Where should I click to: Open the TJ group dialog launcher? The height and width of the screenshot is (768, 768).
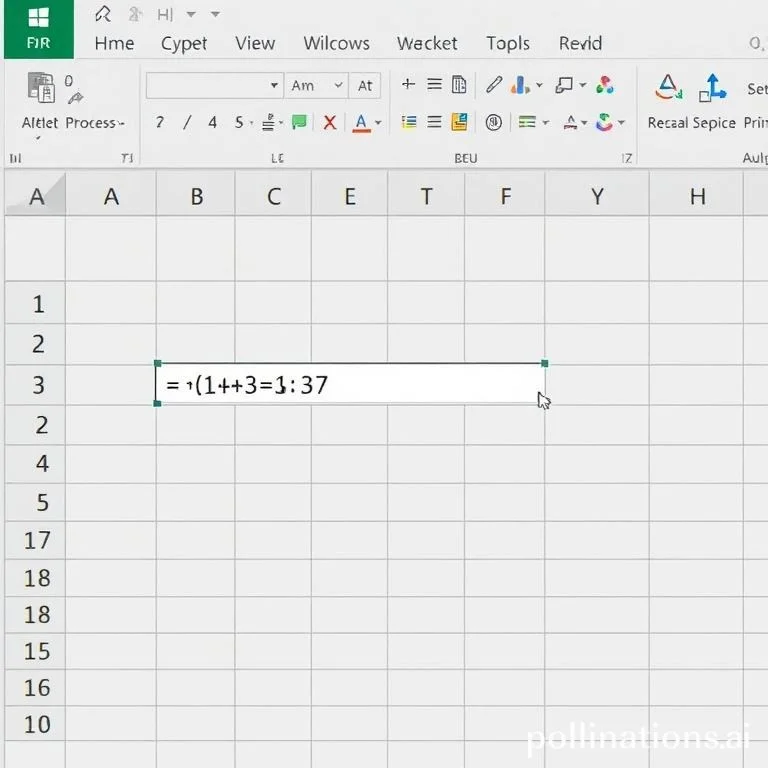coord(127,158)
